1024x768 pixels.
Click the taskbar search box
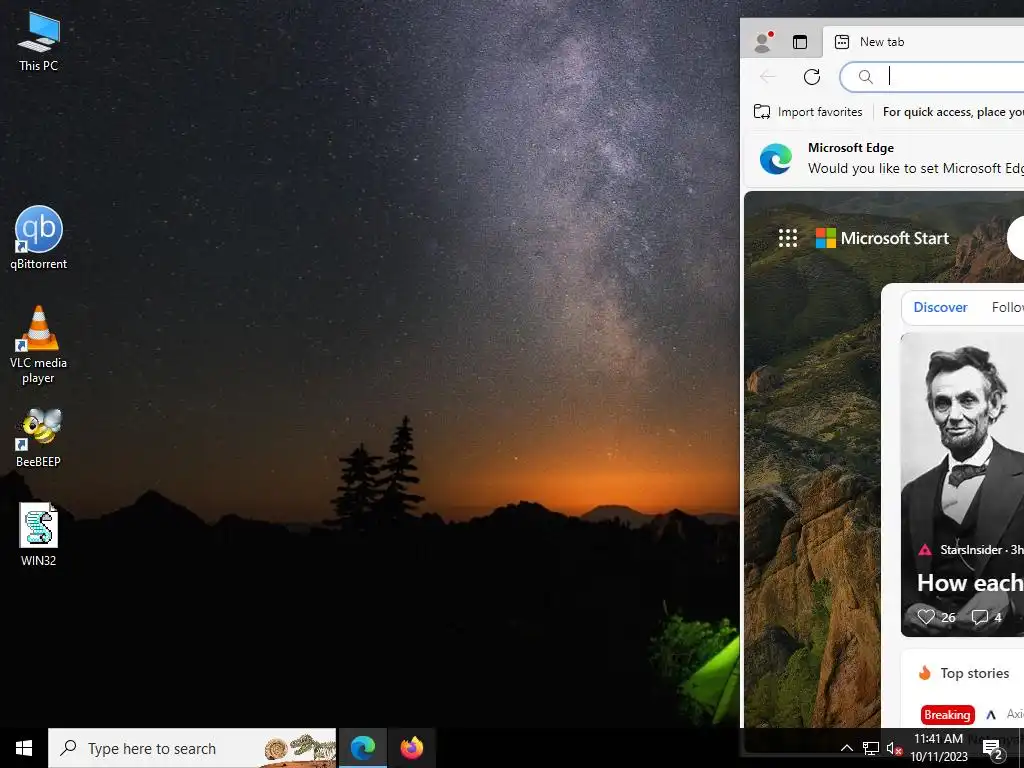click(192, 748)
